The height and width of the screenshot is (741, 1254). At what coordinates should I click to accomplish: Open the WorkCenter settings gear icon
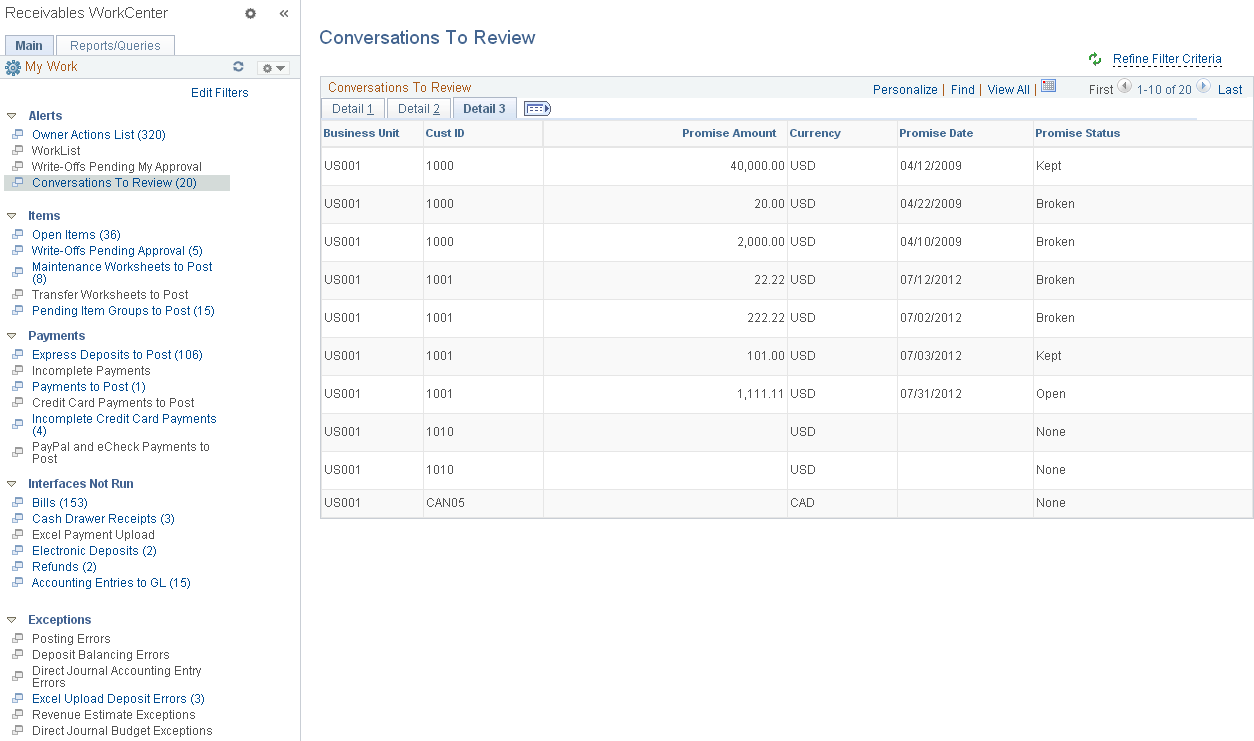[x=250, y=14]
